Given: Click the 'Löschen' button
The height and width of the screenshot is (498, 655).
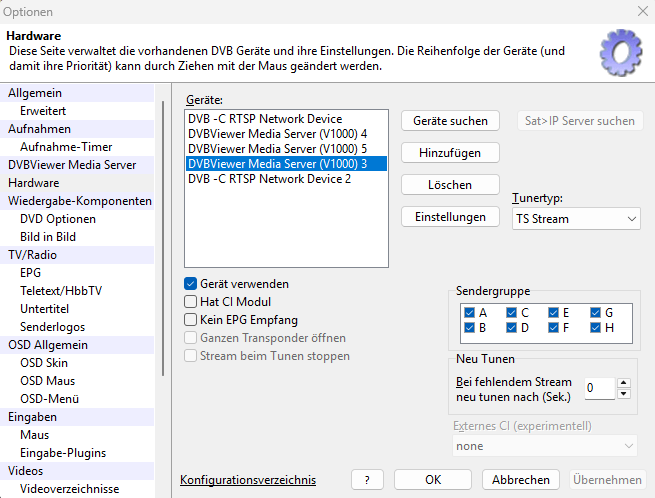Looking at the screenshot, I should 450,185.
